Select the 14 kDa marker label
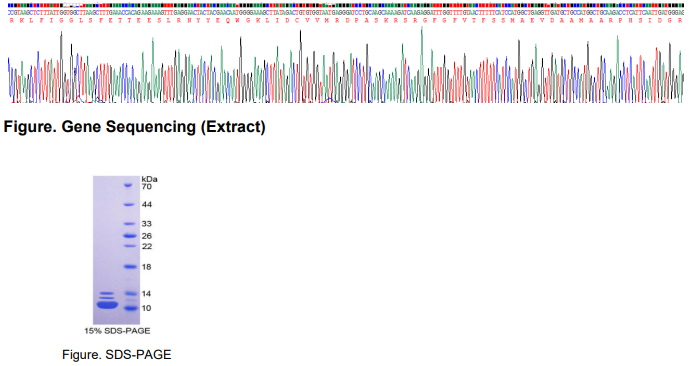The image size is (691, 366). coord(147,294)
